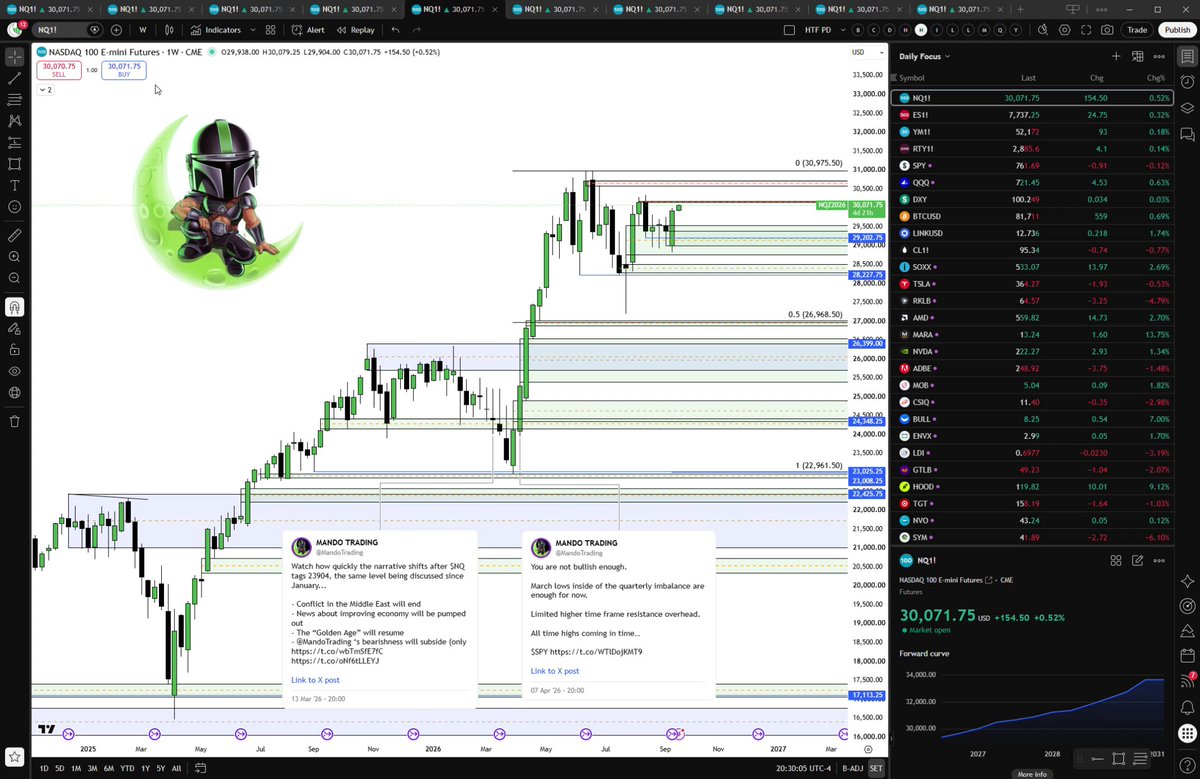Screen dimensions: 1200x779
Task: Select the YTD date range
Action: pyautogui.click(x=127, y=767)
